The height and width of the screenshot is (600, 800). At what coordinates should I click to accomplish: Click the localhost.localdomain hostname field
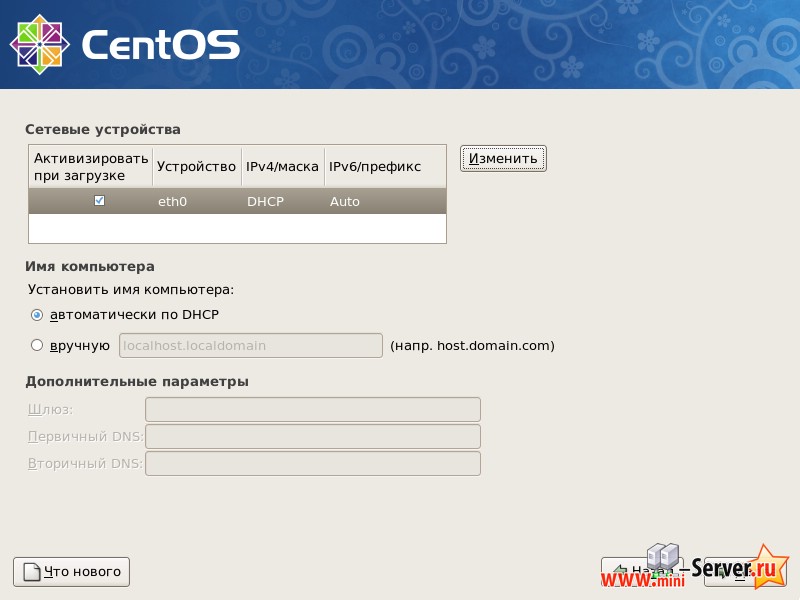coord(251,345)
